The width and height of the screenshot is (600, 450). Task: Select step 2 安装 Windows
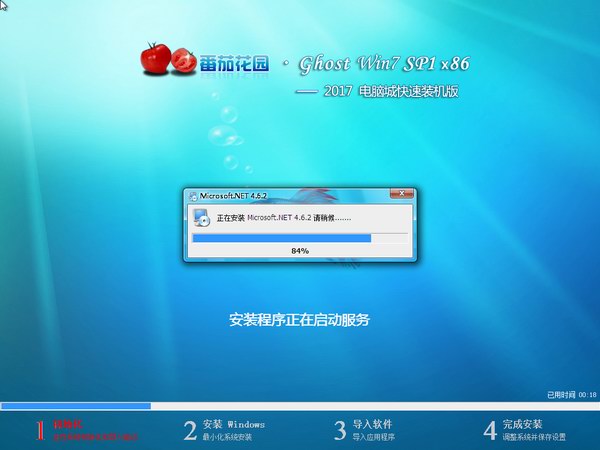pos(224,430)
